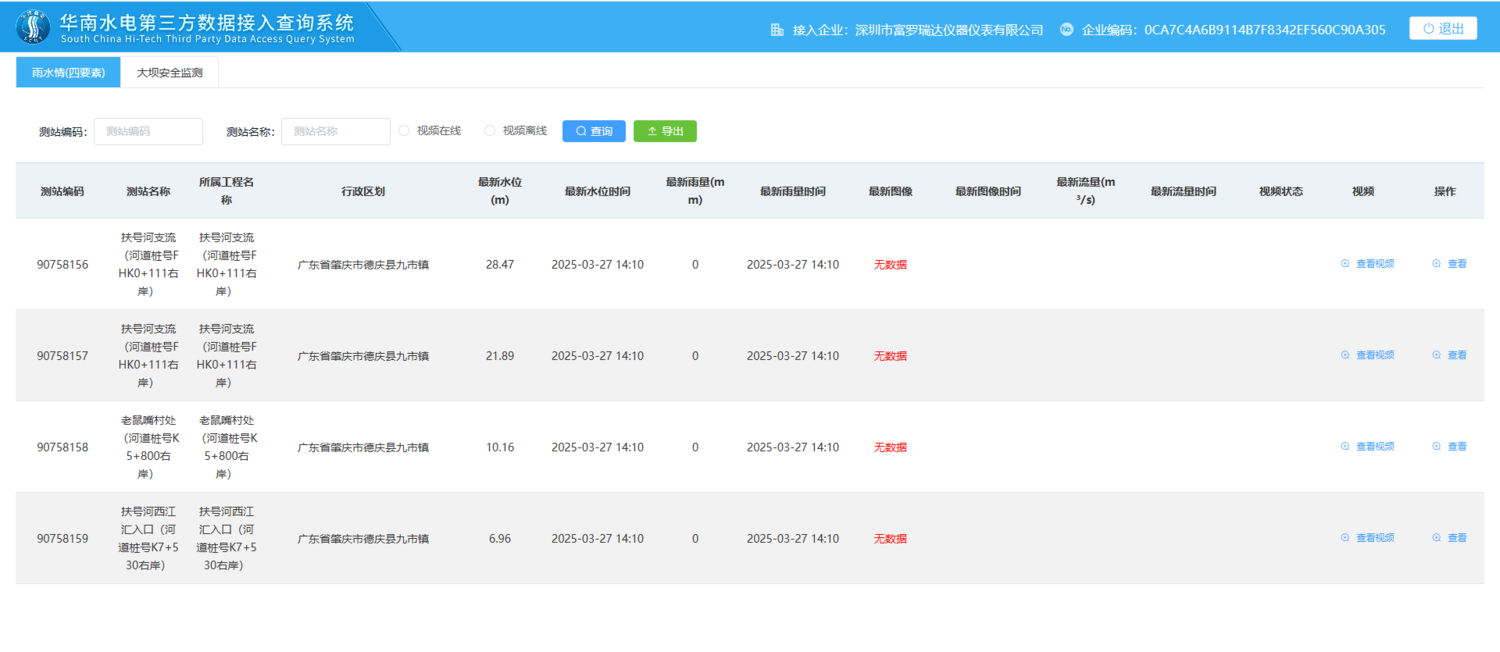
Task: Click 查看 in 操作 column for station 90758157
Action: pyautogui.click(x=1449, y=355)
